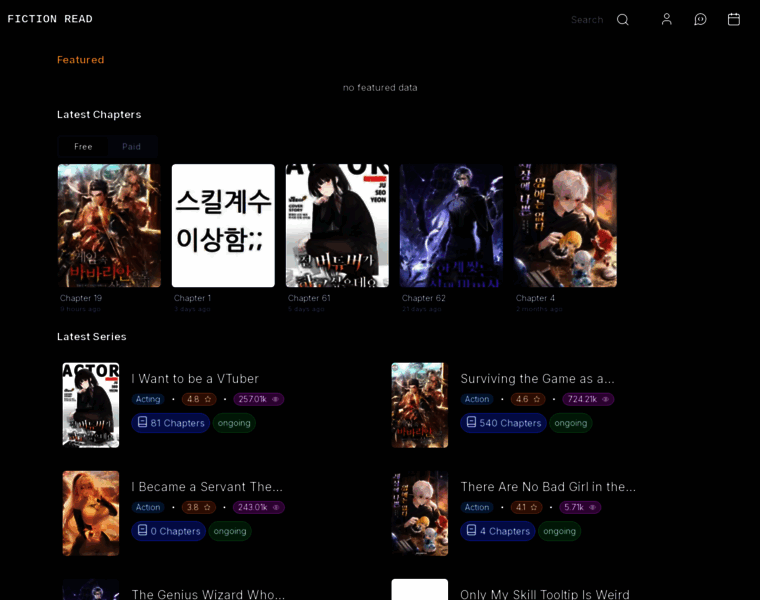Screen dimensions: 760x600
Task: Click ongoing badge for Surviving the Game
Action: click(570, 423)
